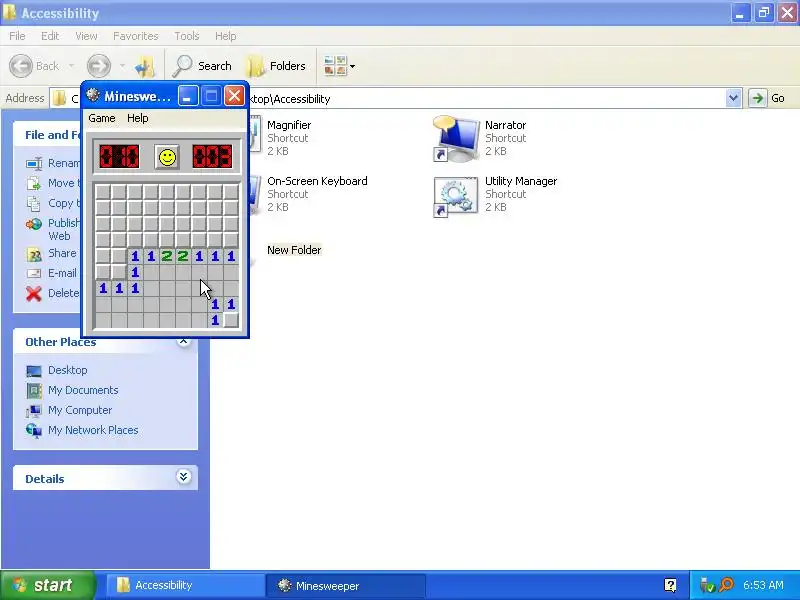Open the View menu in Explorer
Screen dimensions: 800x600
coord(86,36)
